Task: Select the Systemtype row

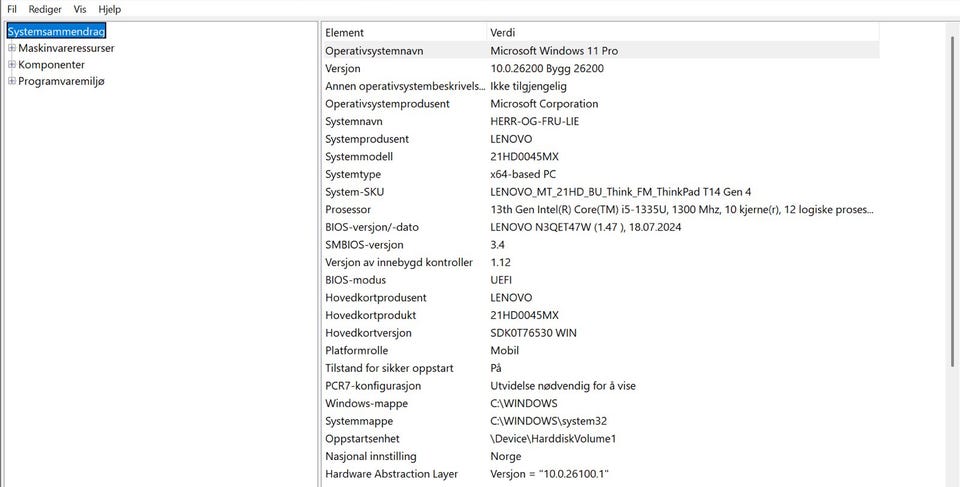Action: pyautogui.click(x=601, y=175)
